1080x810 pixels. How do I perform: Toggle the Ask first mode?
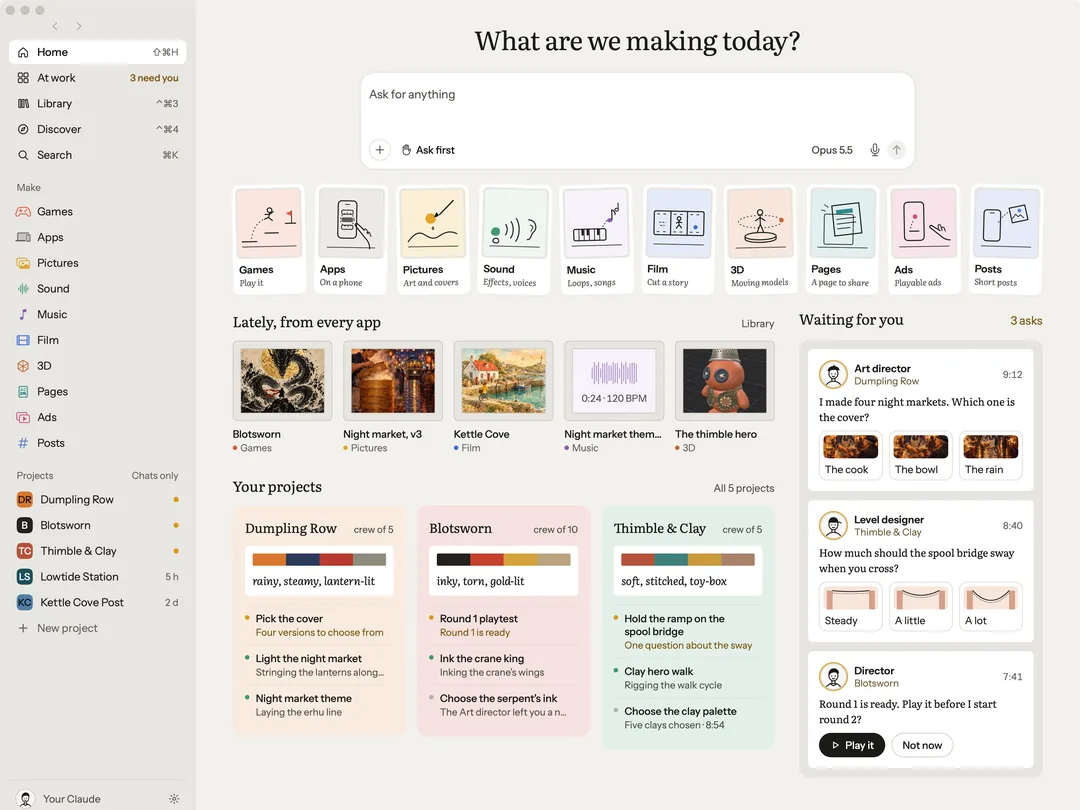pyautogui.click(x=428, y=149)
